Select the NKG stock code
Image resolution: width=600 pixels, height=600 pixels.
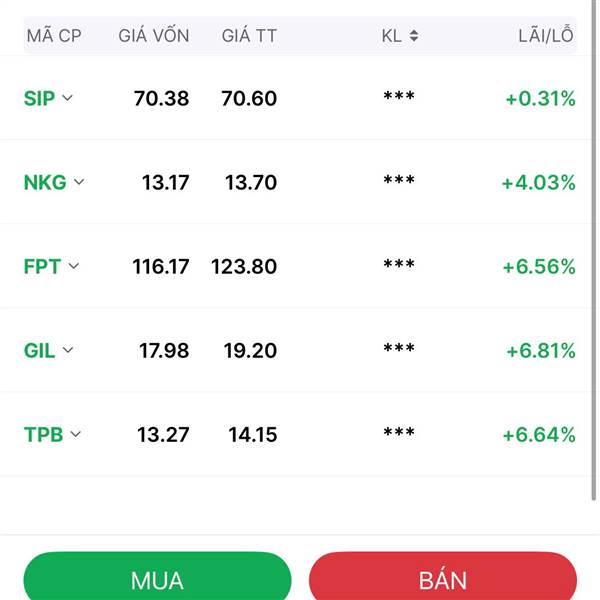click(x=45, y=182)
